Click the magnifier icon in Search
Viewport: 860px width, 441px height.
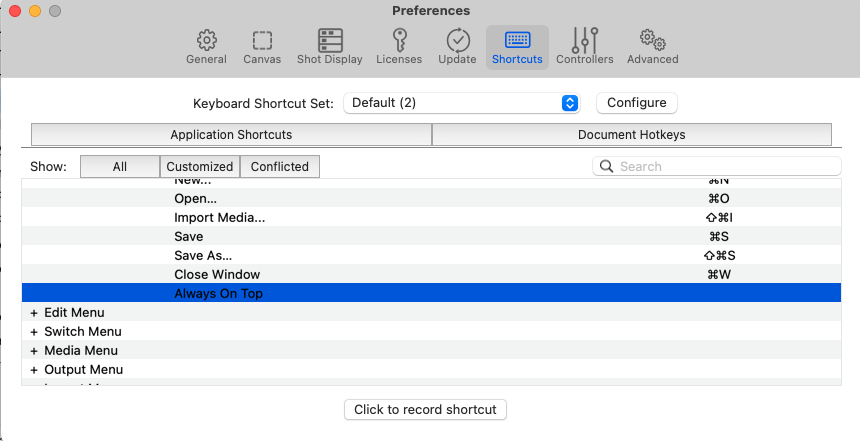click(606, 166)
